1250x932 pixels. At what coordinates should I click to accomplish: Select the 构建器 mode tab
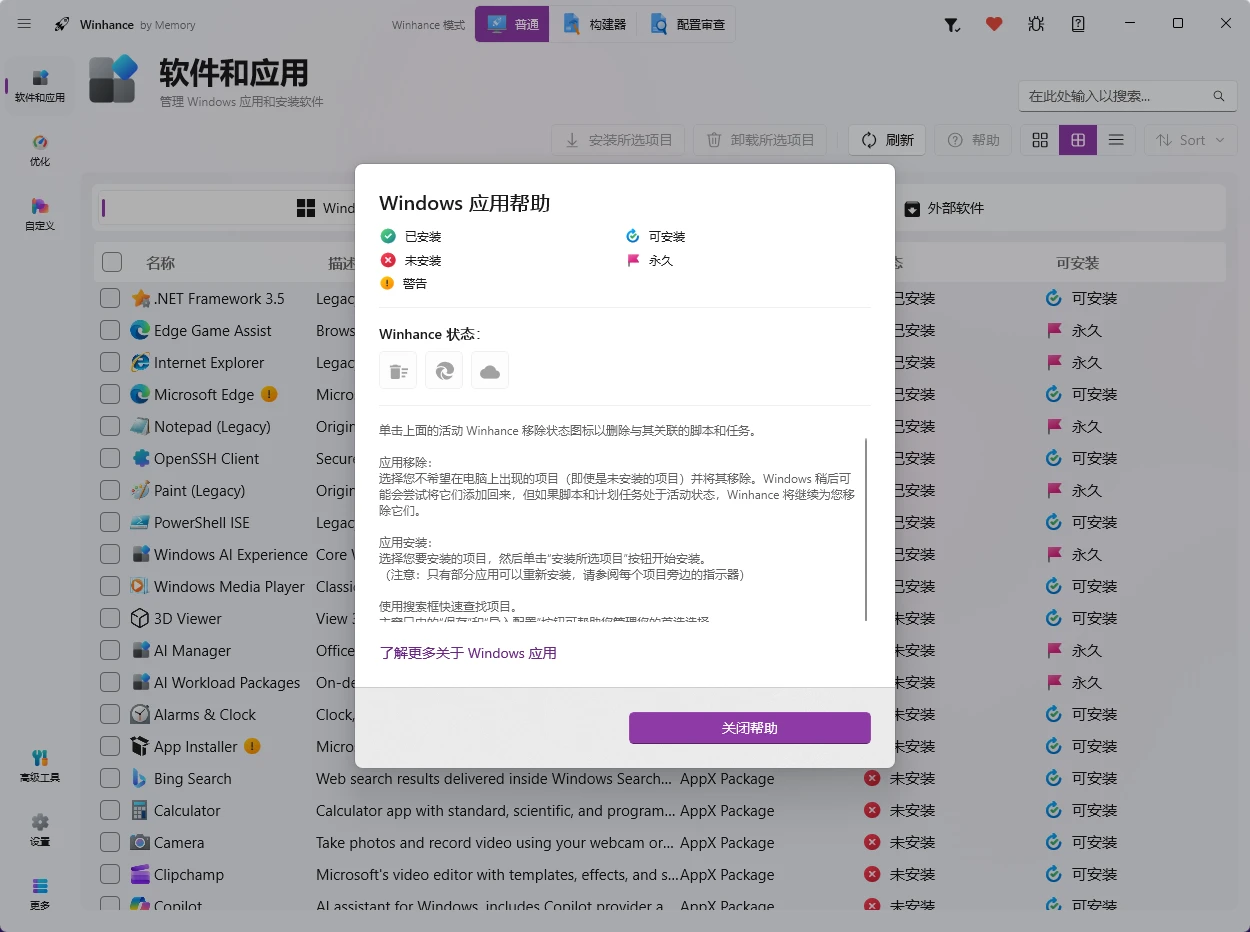(x=594, y=24)
